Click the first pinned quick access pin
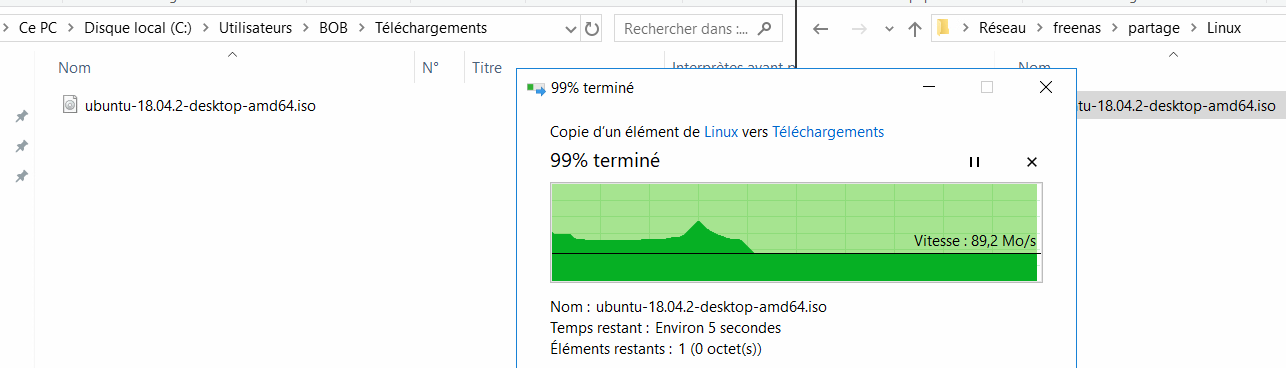The image size is (1286, 368). (21, 117)
